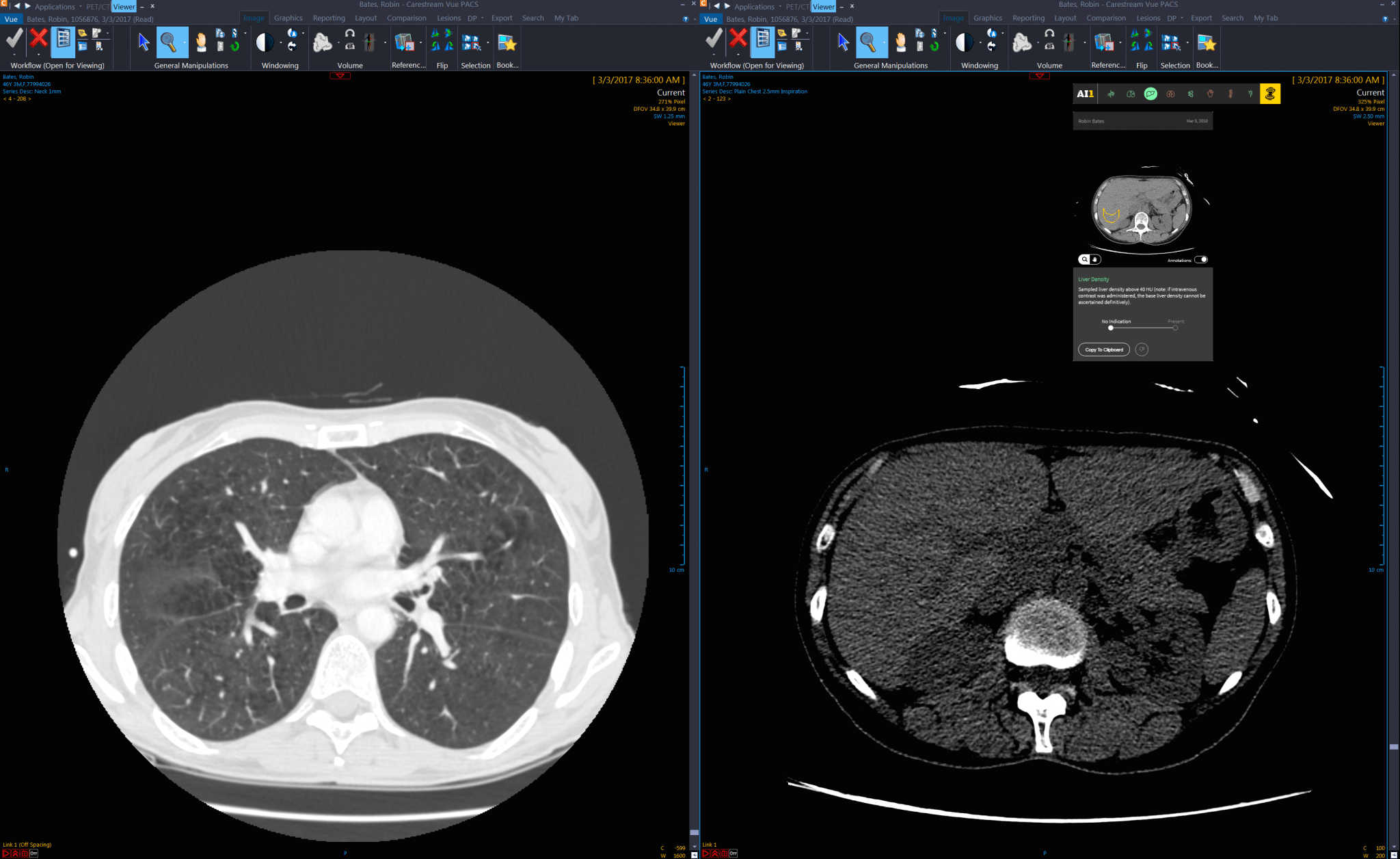Select the pan hand tool in left viewer
The height and width of the screenshot is (859, 1400).
(x=201, y=43)
